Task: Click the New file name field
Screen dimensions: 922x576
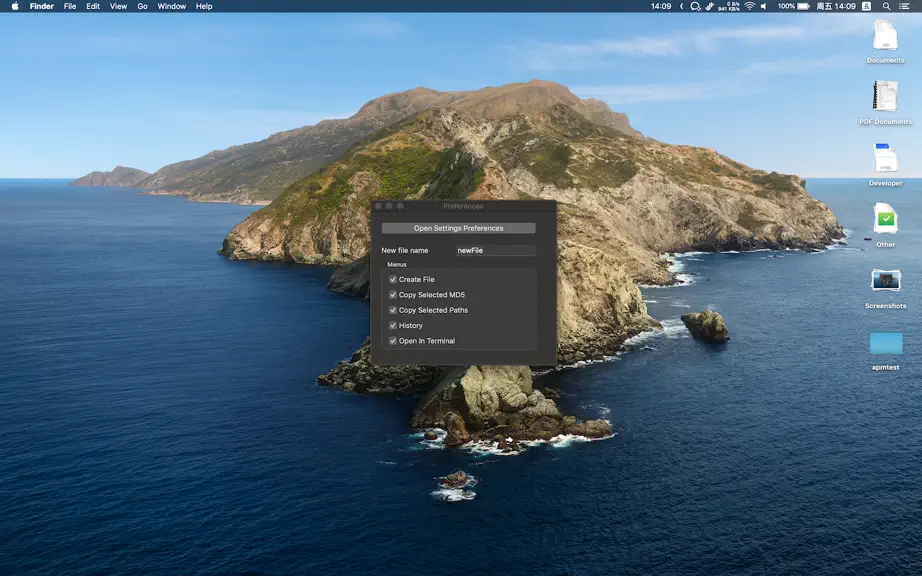Action: [496, 250]
